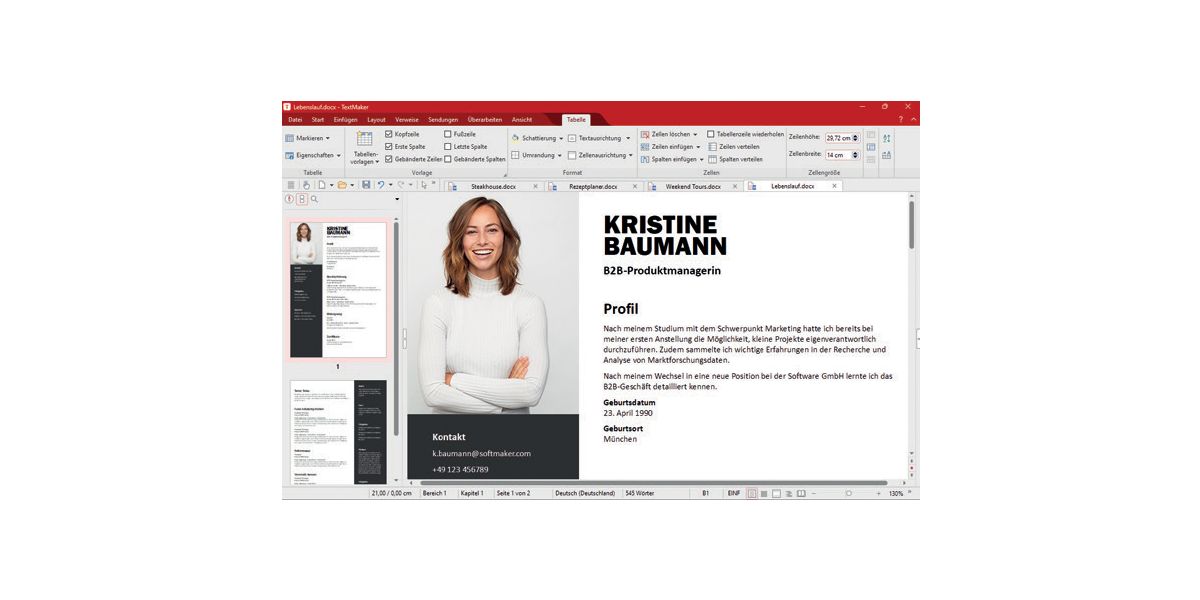Enable the Fußzeile checkbox

point(448,134)
